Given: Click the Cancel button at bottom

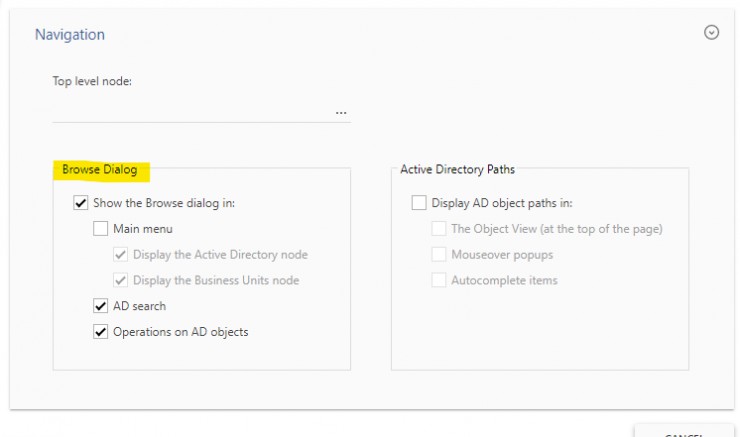Looking at the screenshot, I should pos(684,431).
